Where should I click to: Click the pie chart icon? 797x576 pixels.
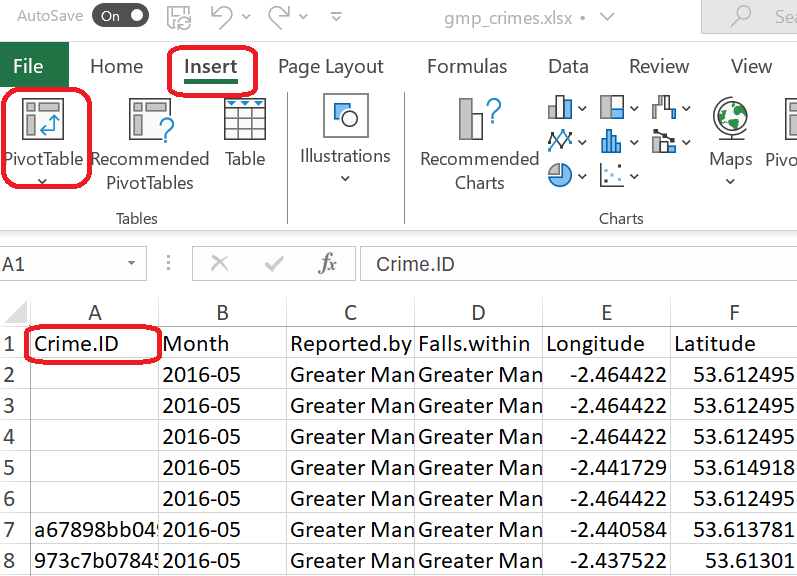coord(561,175)
